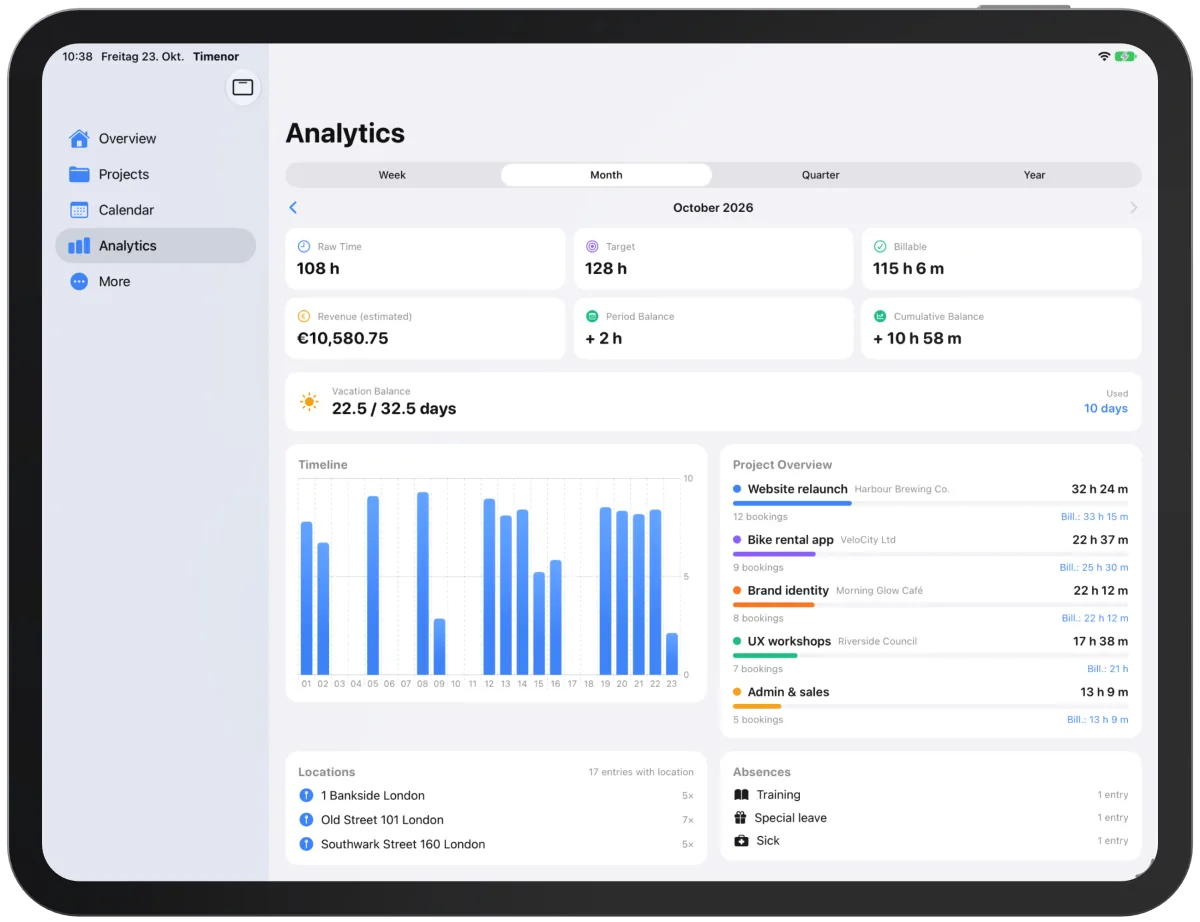
Task: Open the Period Balance + 2 h card
Action: click(713, 328)
